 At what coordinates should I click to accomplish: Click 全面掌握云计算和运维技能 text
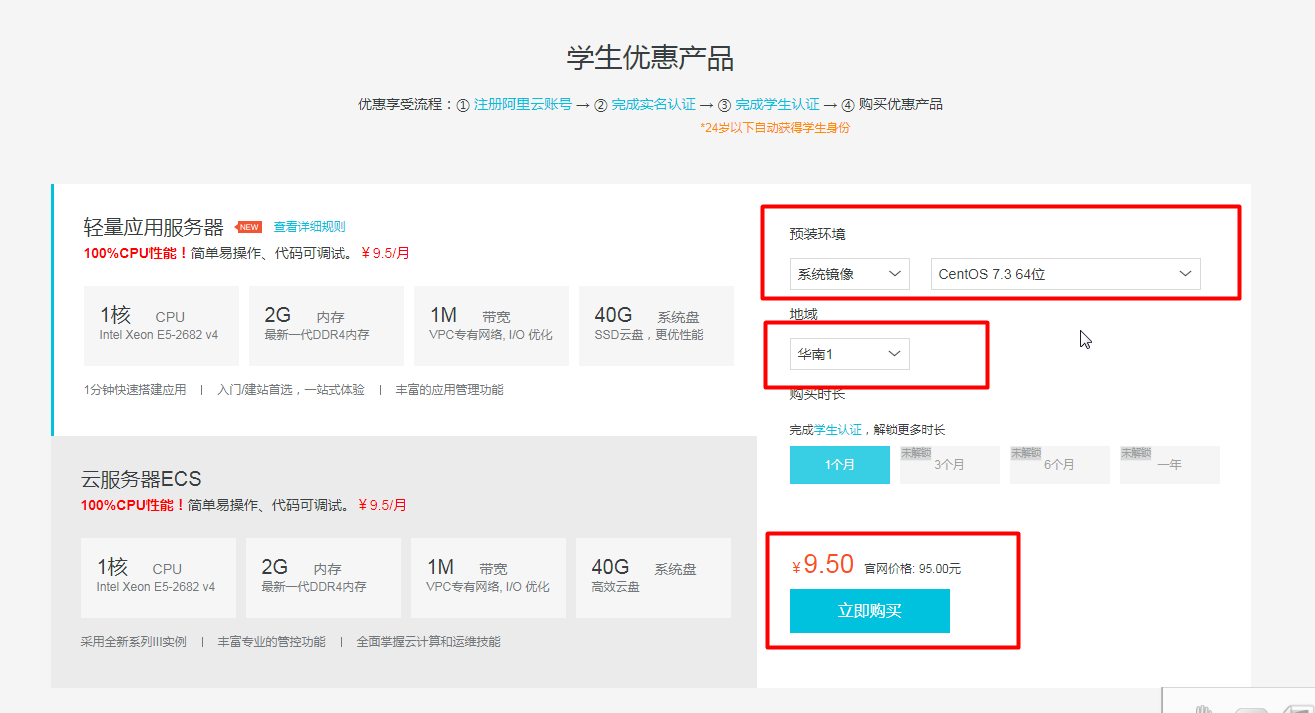(x=428, y=642)
